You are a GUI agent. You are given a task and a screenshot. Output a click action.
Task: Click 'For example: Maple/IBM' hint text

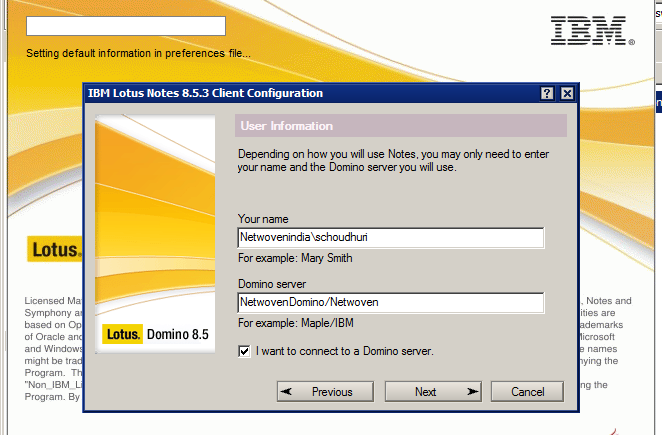[x=296, y=323]
